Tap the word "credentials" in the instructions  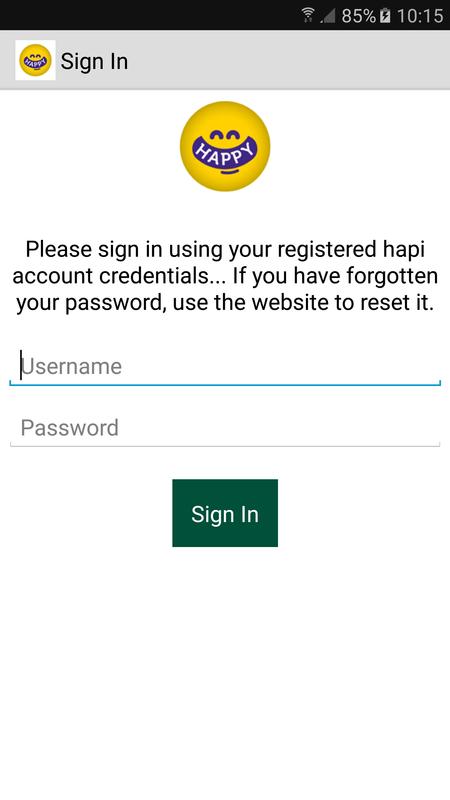[161, 277]
